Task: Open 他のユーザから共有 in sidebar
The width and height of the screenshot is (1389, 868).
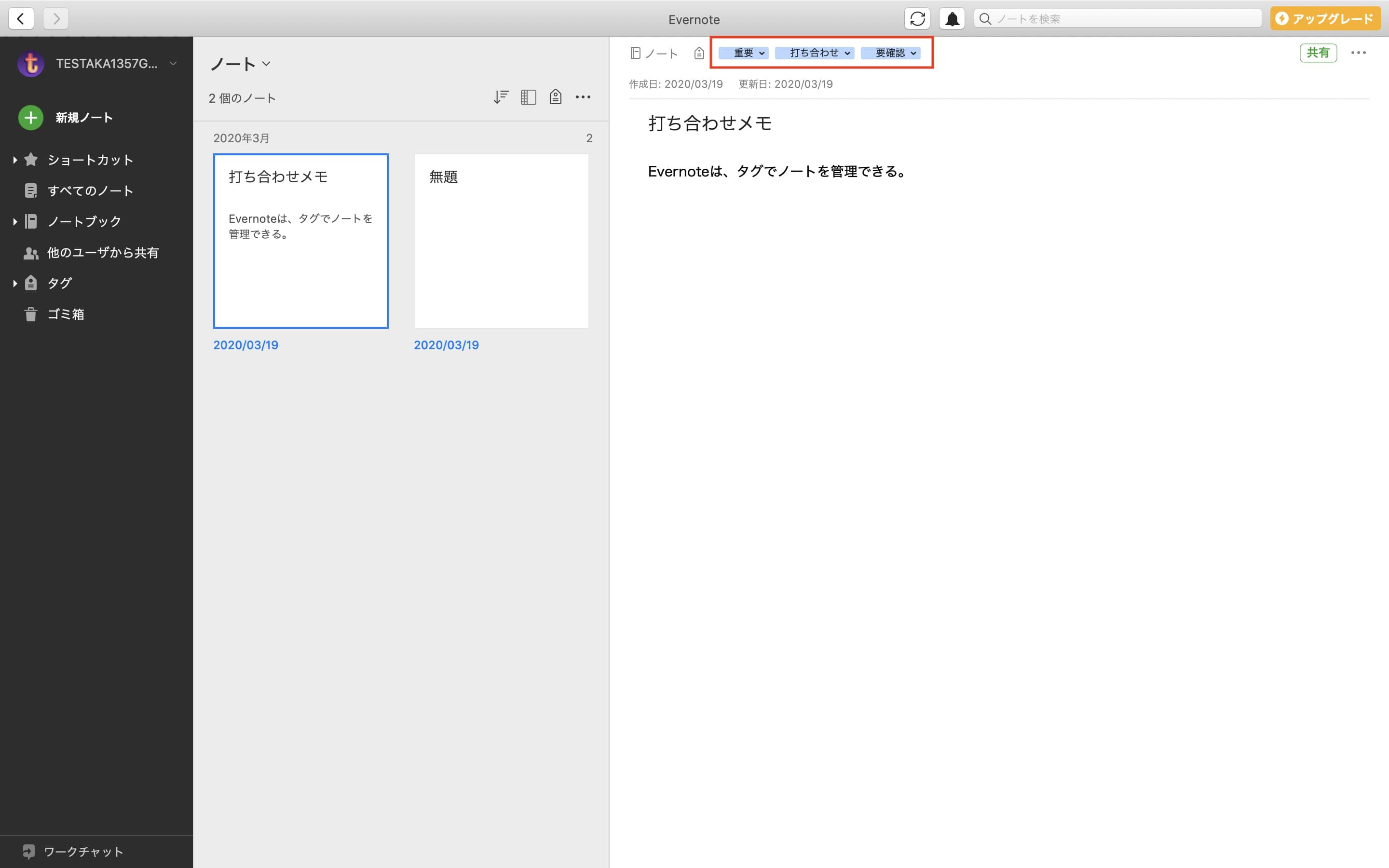Action: [103, 253]
